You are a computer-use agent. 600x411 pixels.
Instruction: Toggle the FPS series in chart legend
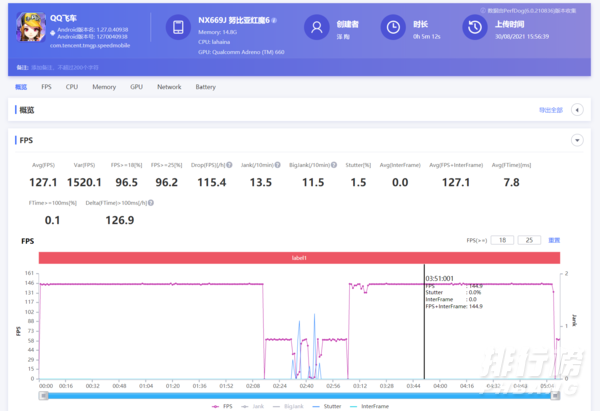pyautogui.click(x=222, y=406)
